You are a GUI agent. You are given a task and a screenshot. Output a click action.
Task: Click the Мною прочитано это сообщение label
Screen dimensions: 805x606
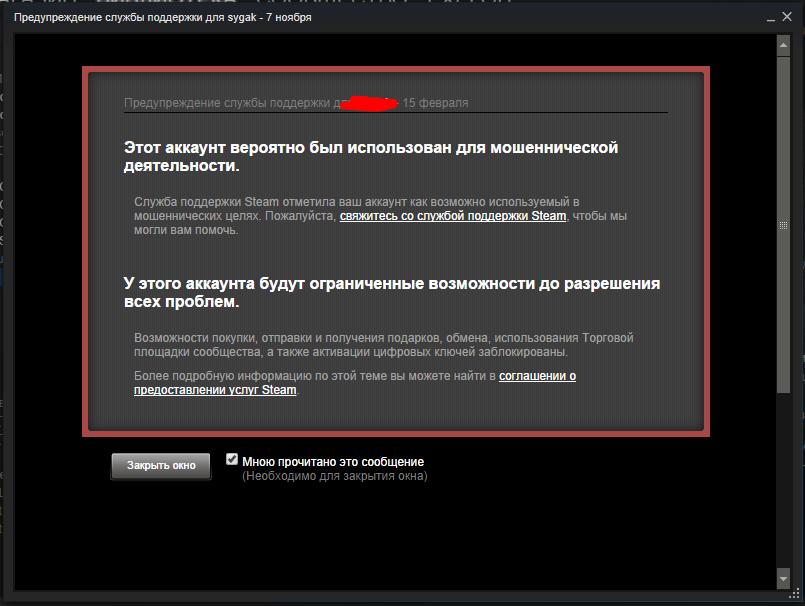point(333,462)
